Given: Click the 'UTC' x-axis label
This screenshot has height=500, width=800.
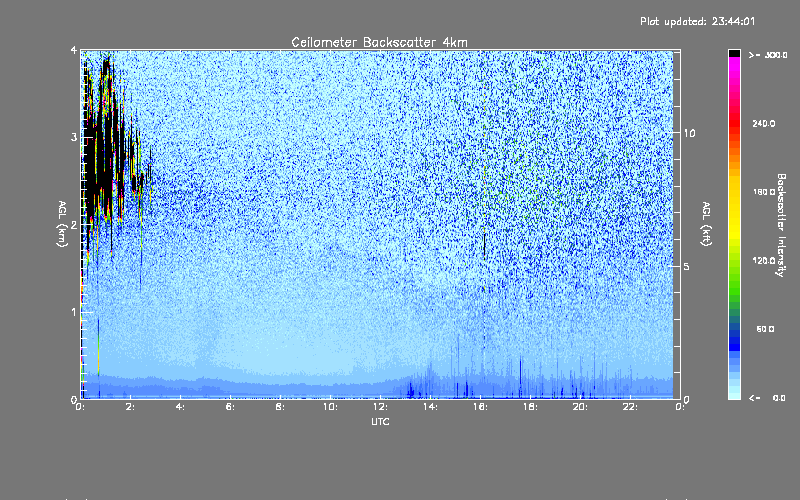Looking at the screenshot, I should coord(380,422).
